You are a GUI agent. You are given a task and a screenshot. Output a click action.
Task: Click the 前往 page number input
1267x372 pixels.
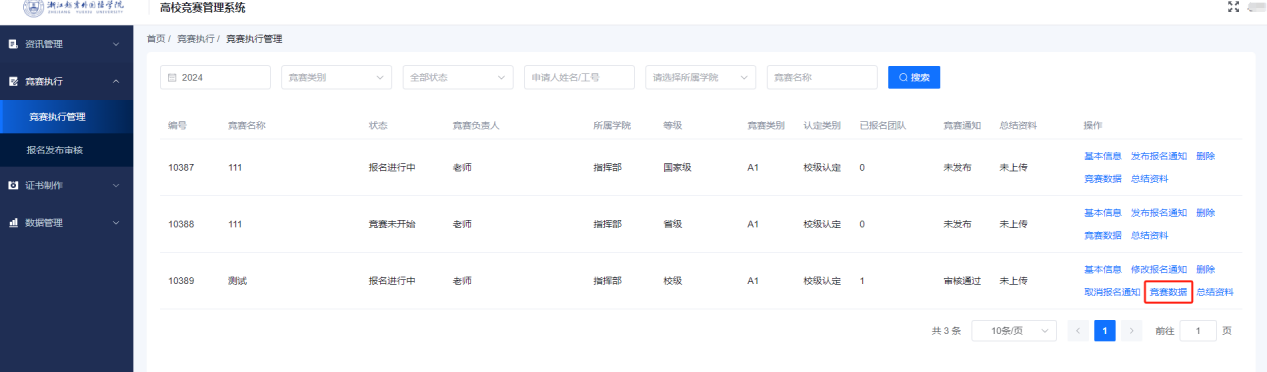click(x=1198, y=330)
